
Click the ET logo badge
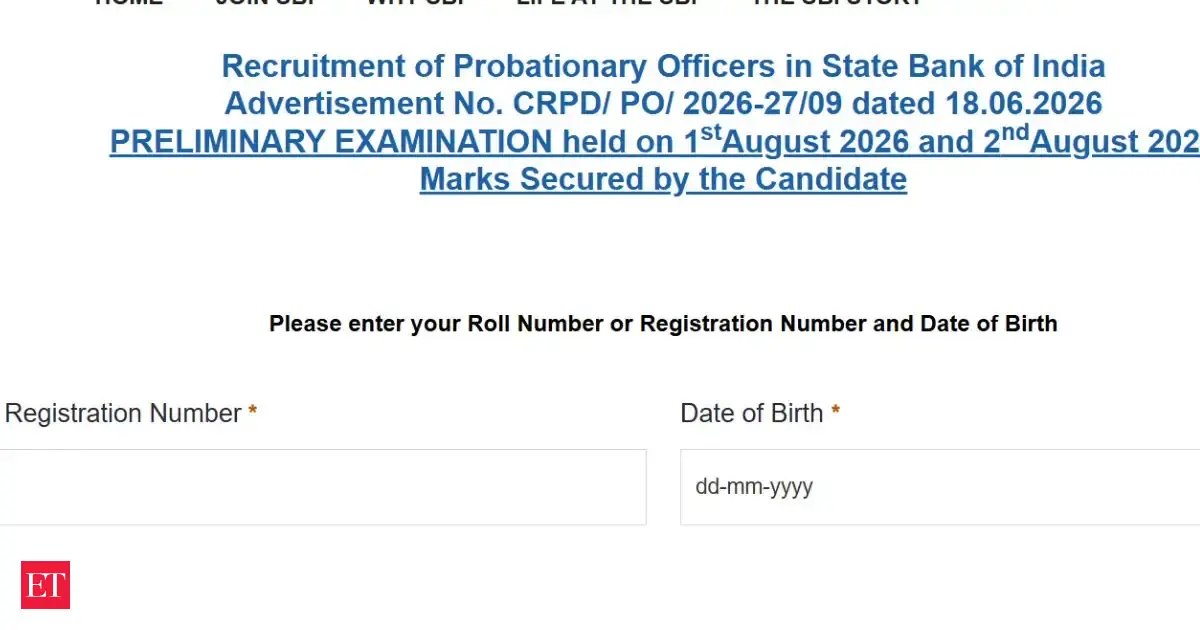tap(45, 585)
